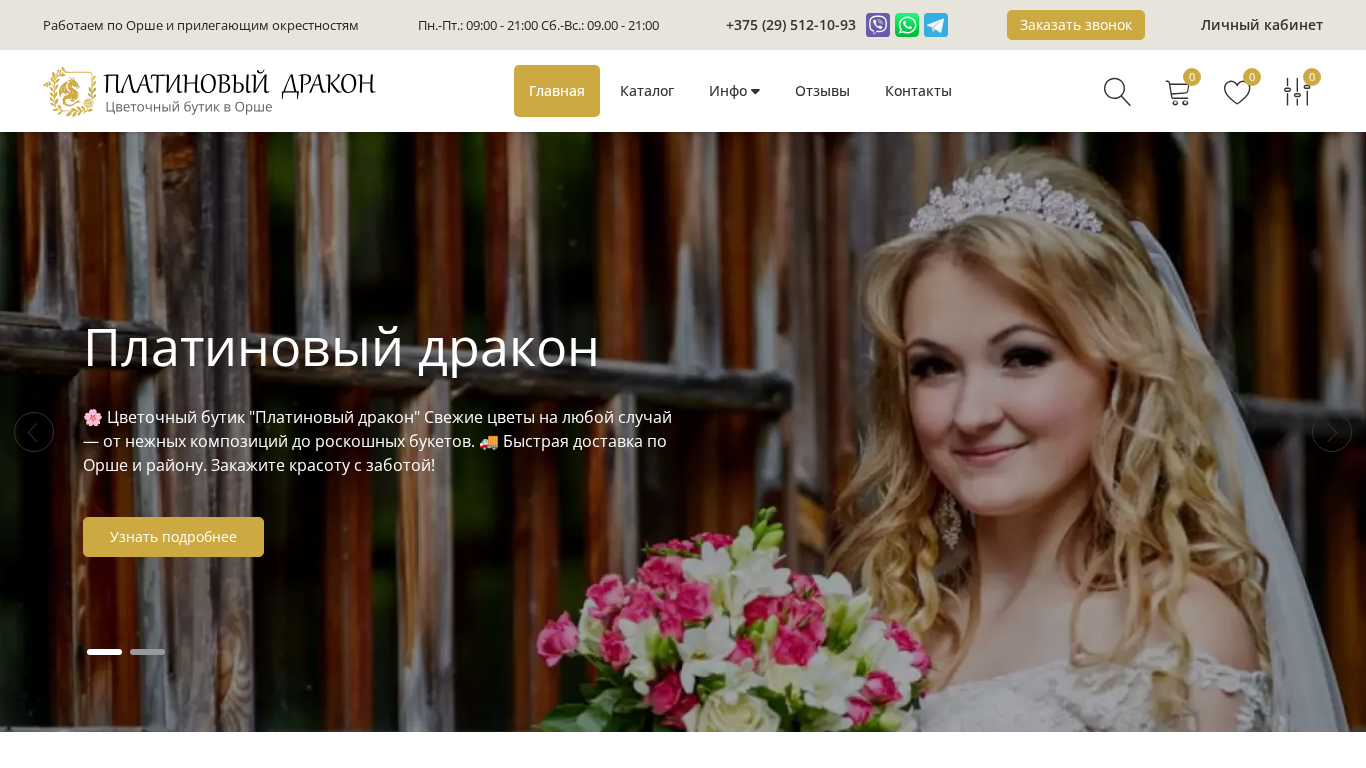1366x768 pixels.
Task: Open the shopping cart
Action: point(1178,92)
